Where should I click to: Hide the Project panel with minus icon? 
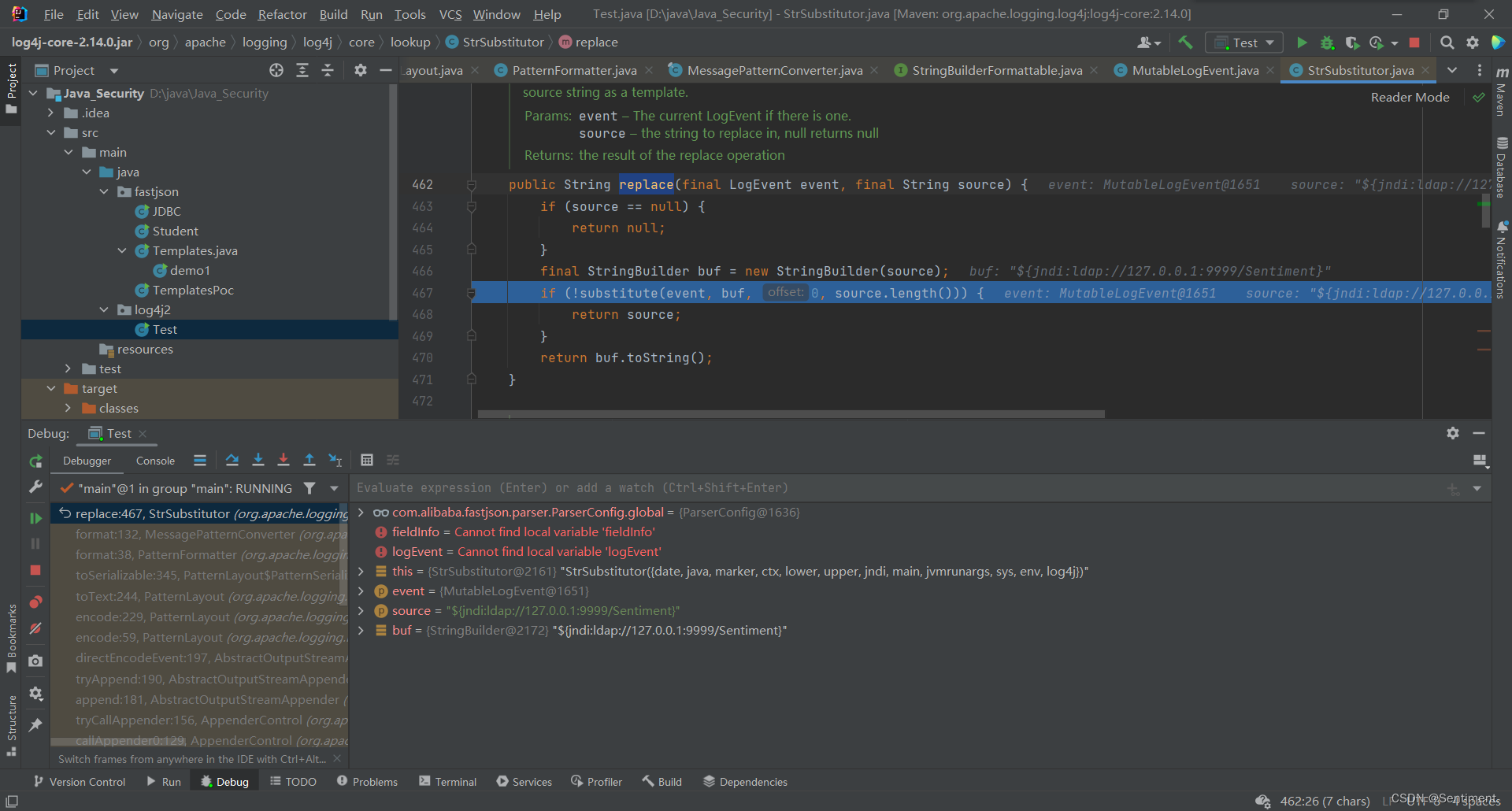385,70
